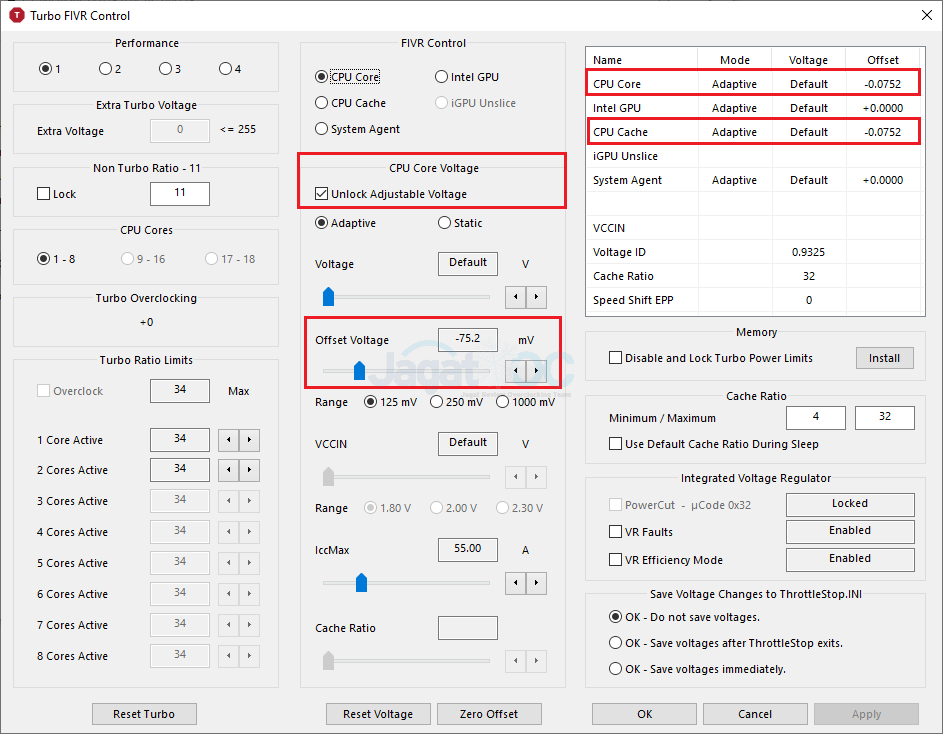Decrease IccMax with left arrow
Image resolution: width=943 pixels, height=734 pixels.
[515, 583]
